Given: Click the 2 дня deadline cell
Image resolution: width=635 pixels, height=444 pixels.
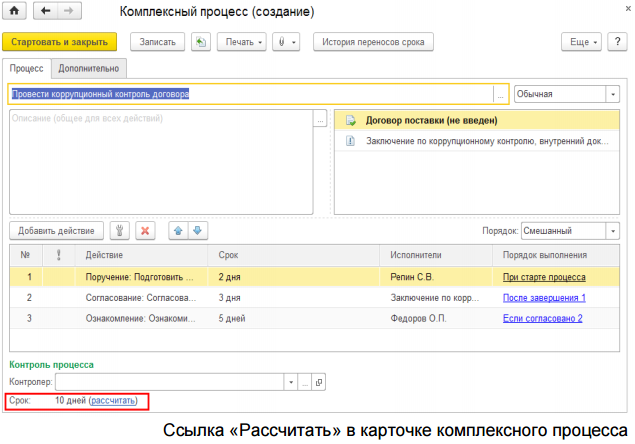Looking at the screenshot, I should click(294, 277).
